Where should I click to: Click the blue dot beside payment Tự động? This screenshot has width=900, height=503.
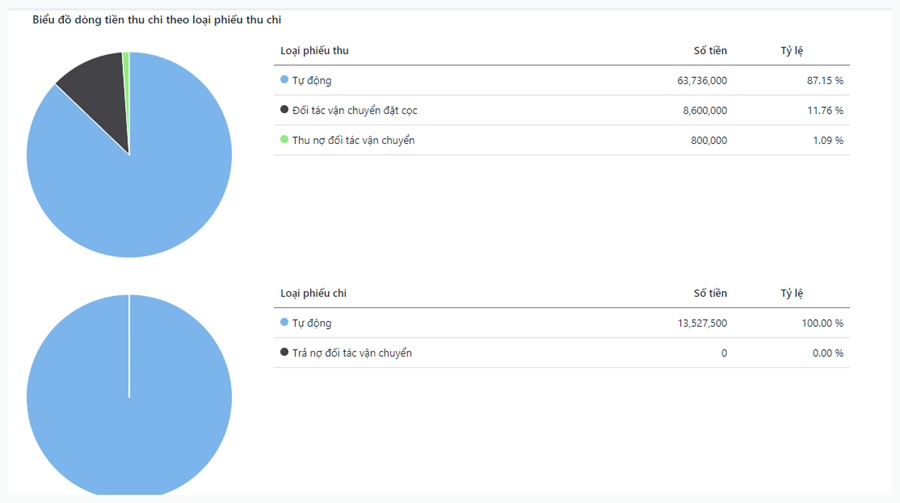point(285,323)
